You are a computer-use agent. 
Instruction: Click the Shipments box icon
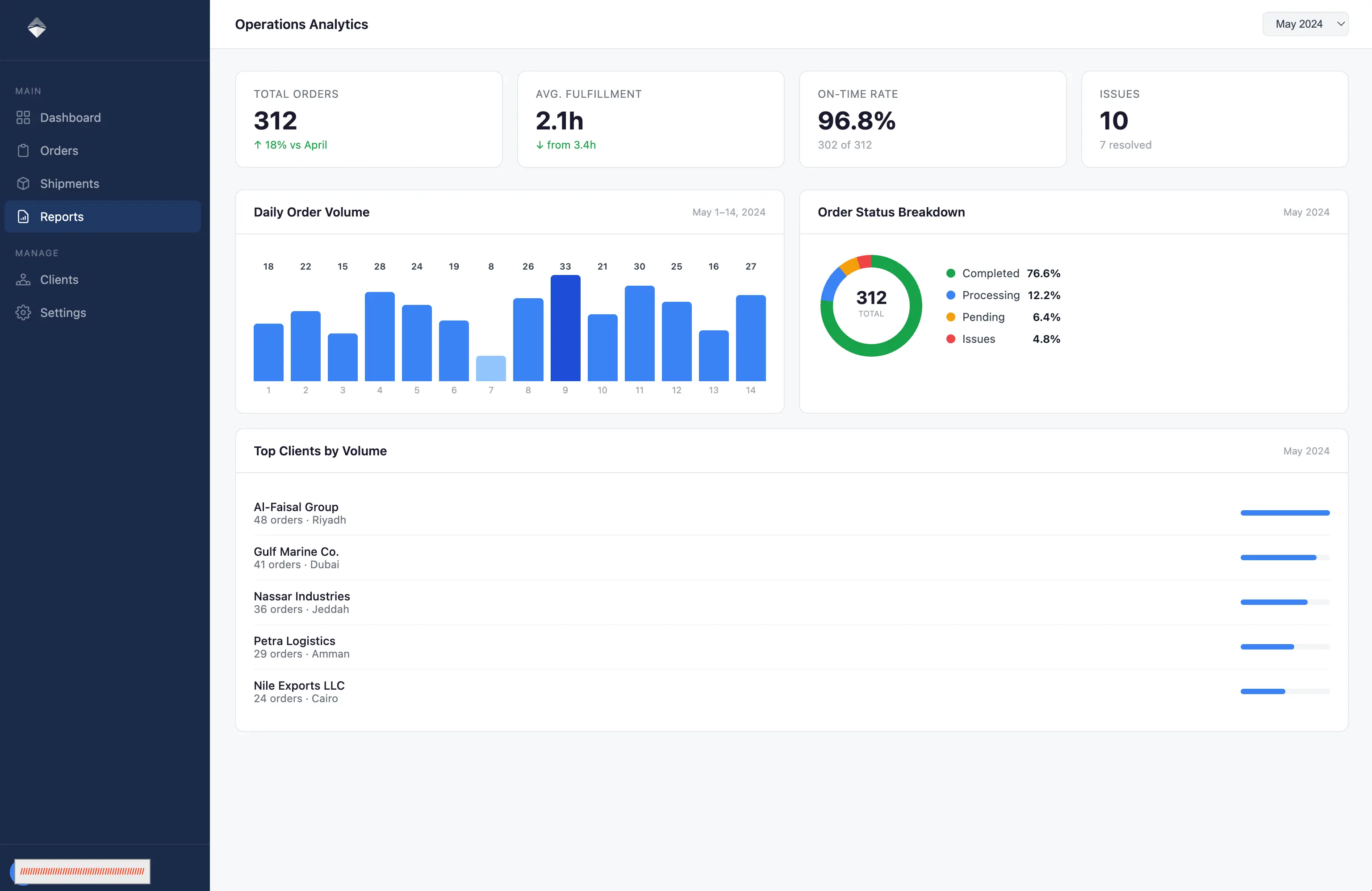coord(23,183)
